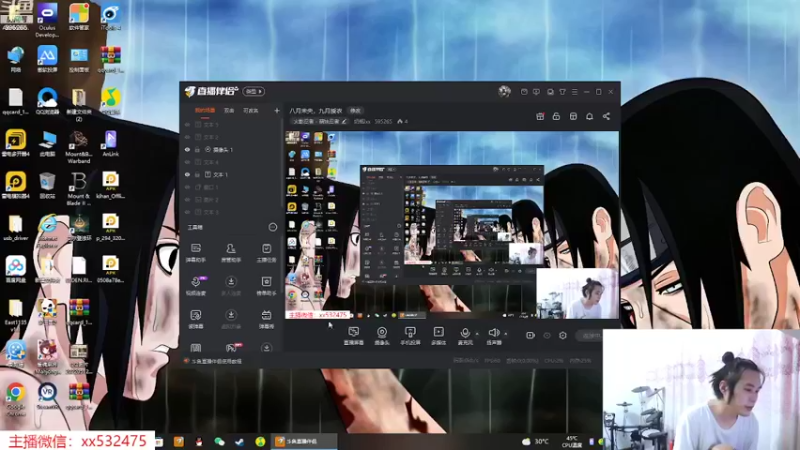Edit the stream category tag with the pencil
The width and height of the screenshot is (800, 450).
click(344, 121)
